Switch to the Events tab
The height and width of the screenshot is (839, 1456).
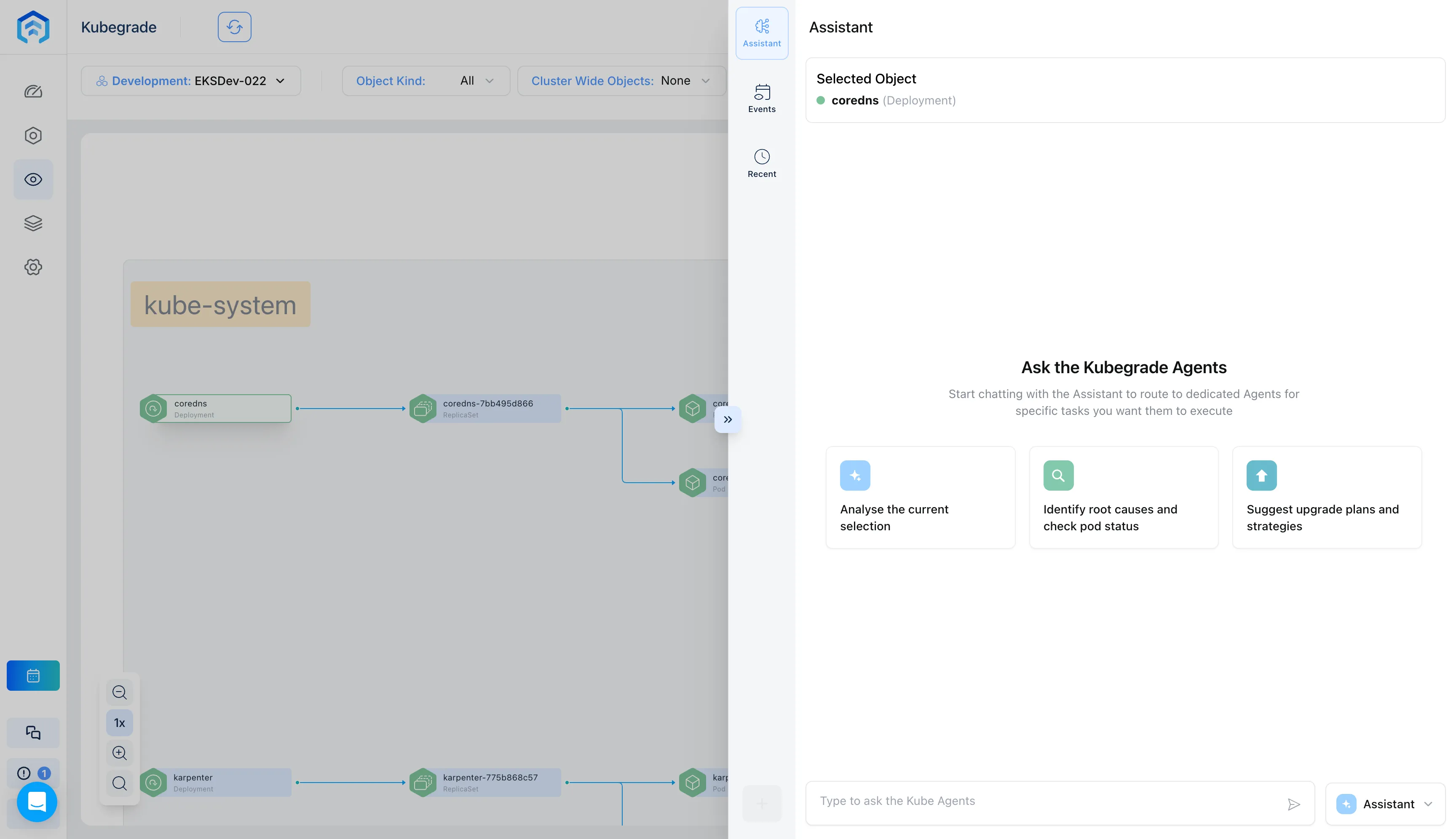coord(761,99)
